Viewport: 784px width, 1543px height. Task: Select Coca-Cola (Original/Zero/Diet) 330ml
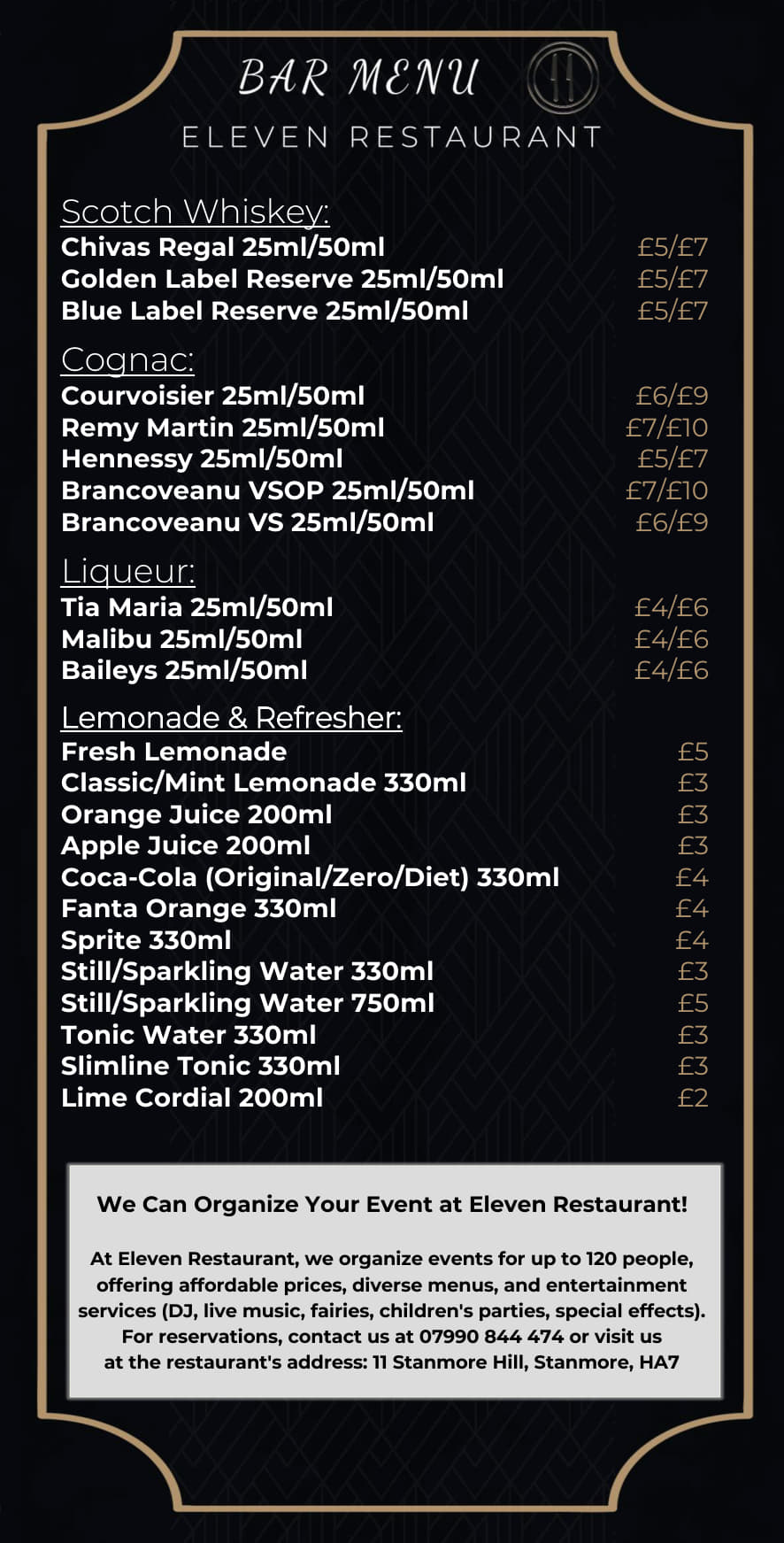[x=310, y=877]
